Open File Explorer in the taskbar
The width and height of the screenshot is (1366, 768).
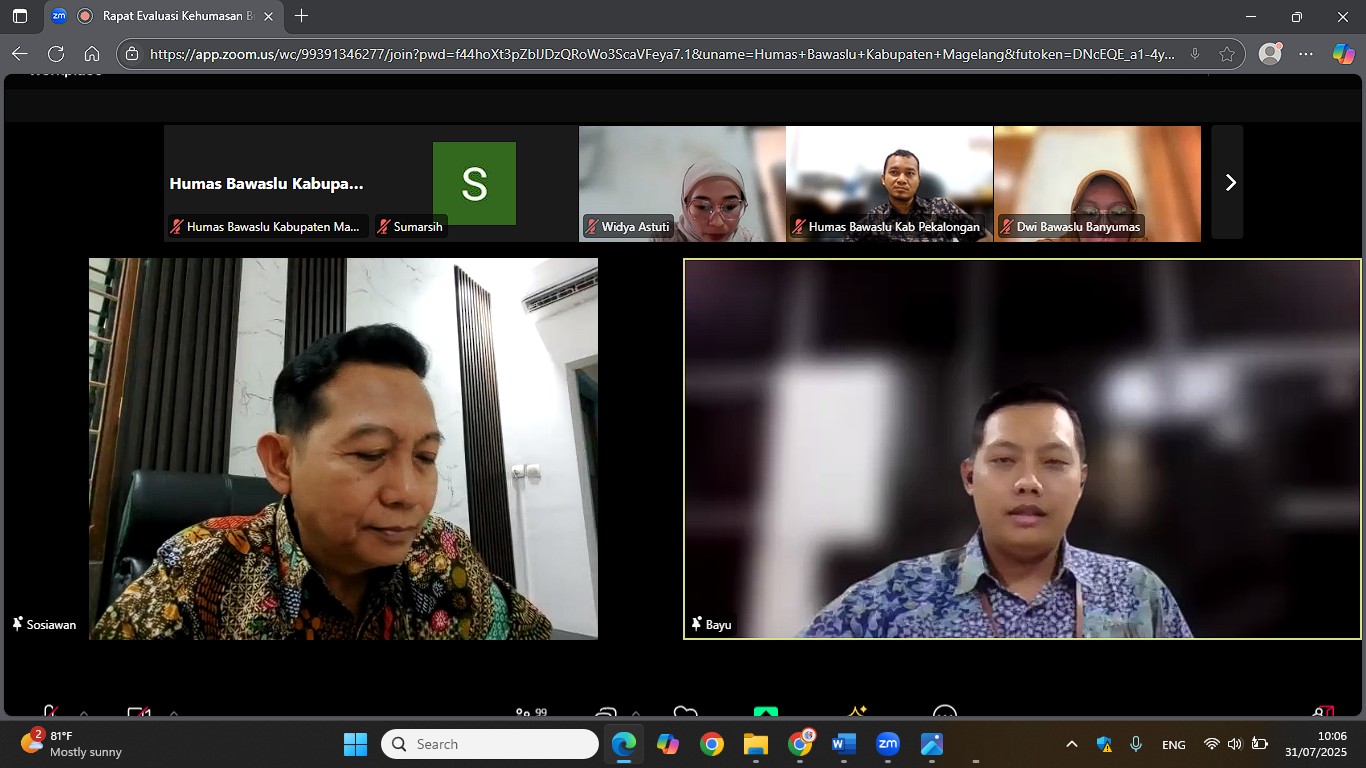(x=755, y=744)
